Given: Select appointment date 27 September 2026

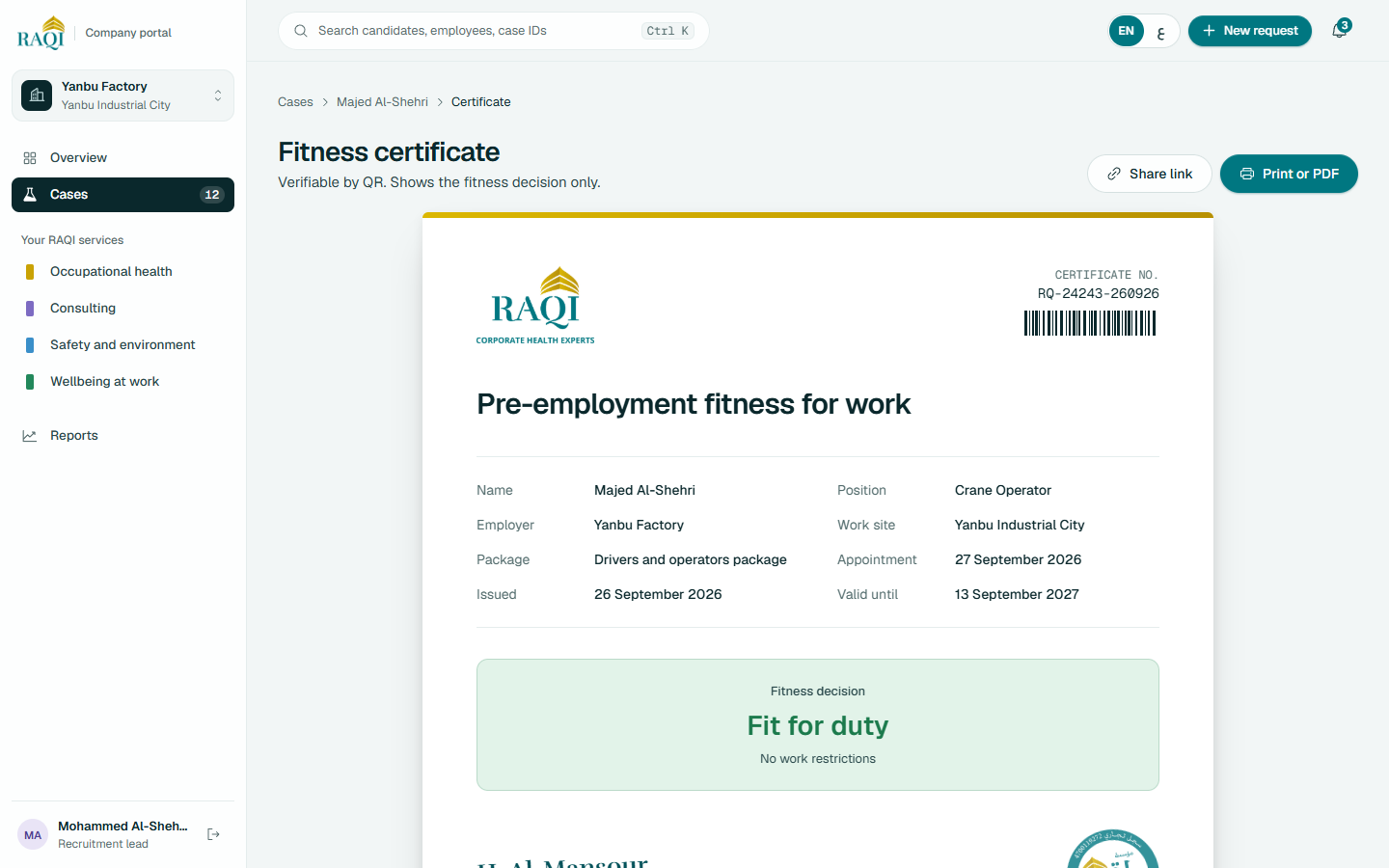Looking at the screenshot, I should (x=1018, y=559).
